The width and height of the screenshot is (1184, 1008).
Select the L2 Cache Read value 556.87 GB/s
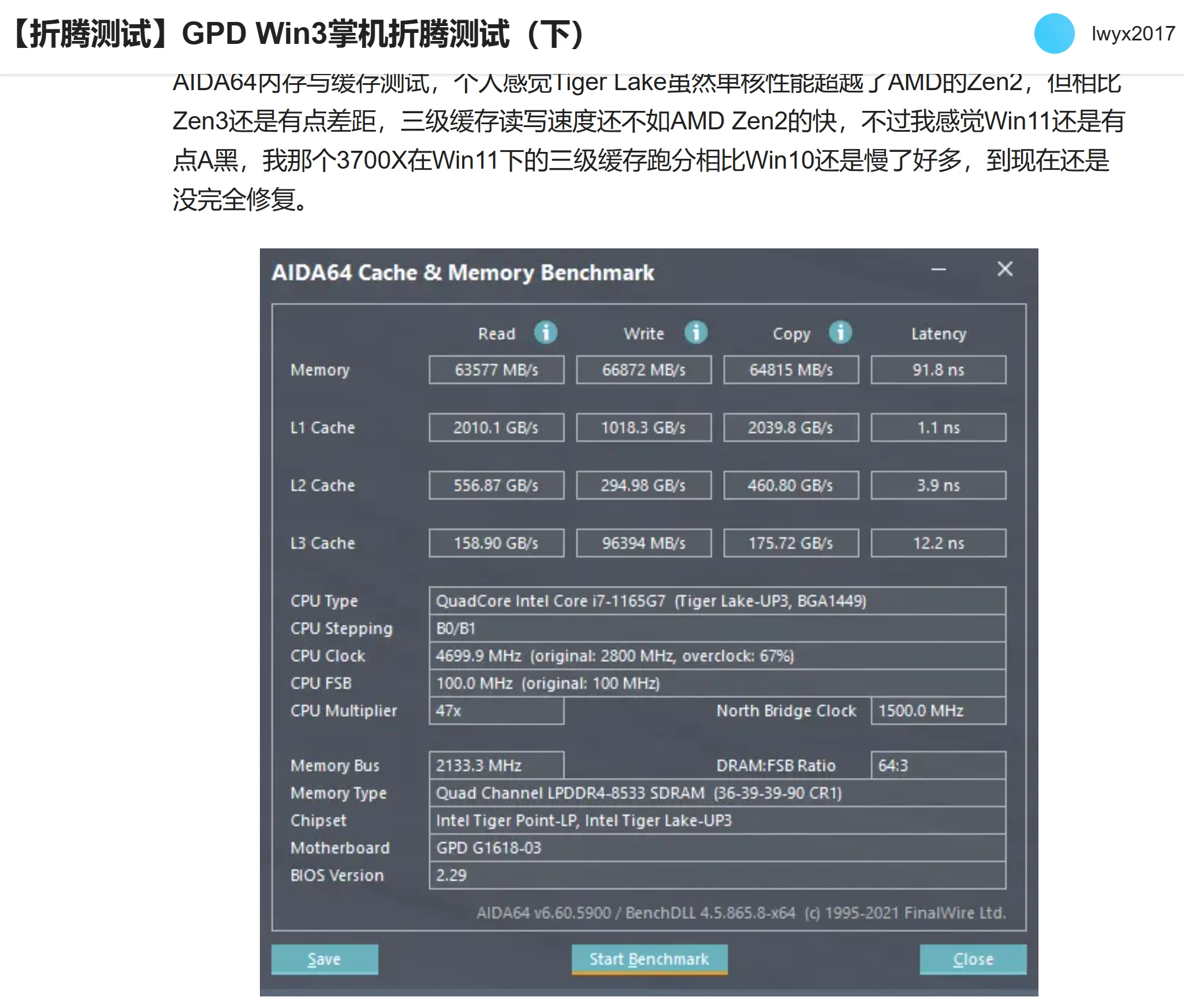pyautogui.click(x=497, y=485)
